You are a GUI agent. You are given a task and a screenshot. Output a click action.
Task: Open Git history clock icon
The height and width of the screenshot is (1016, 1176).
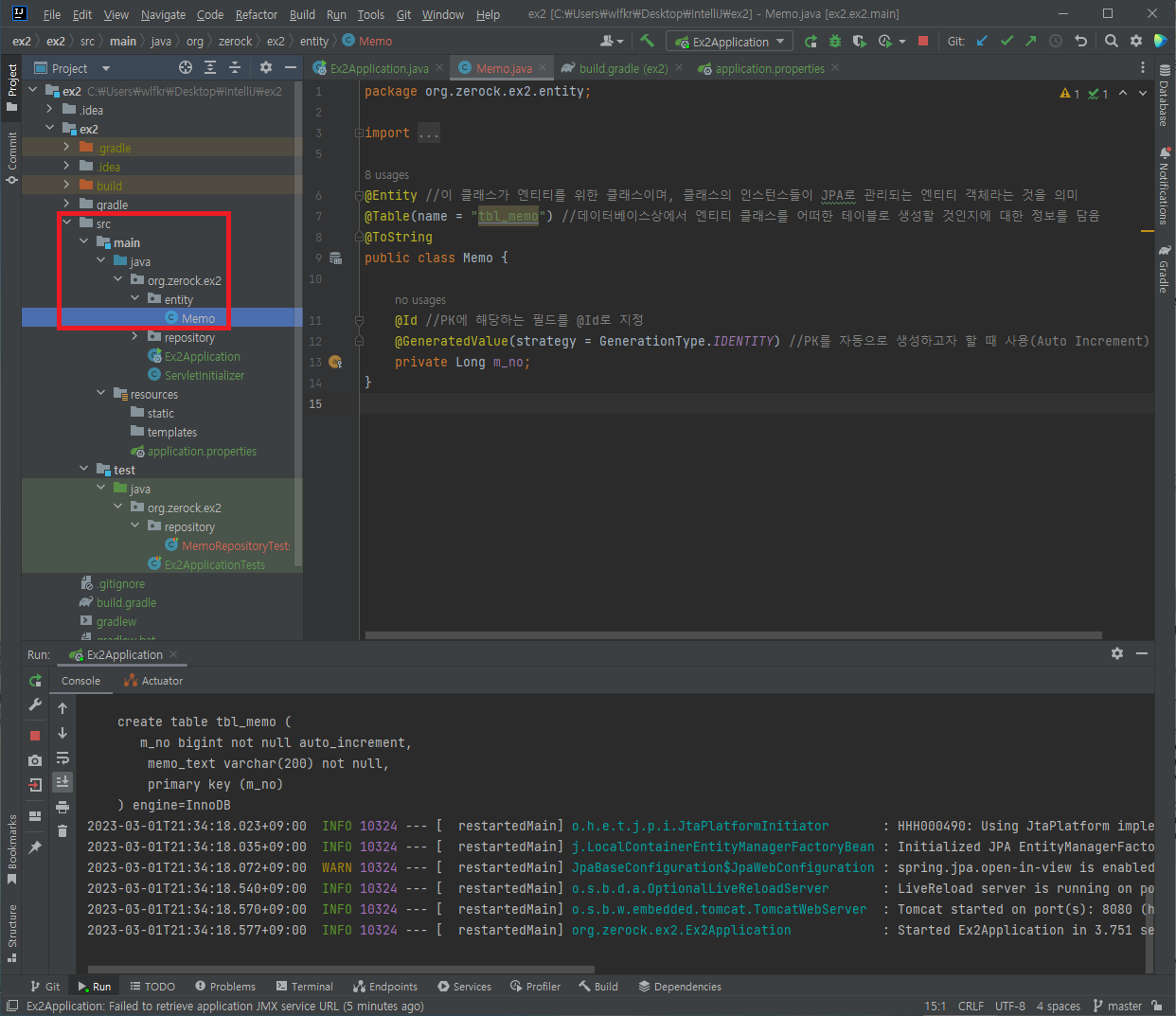1056,41
